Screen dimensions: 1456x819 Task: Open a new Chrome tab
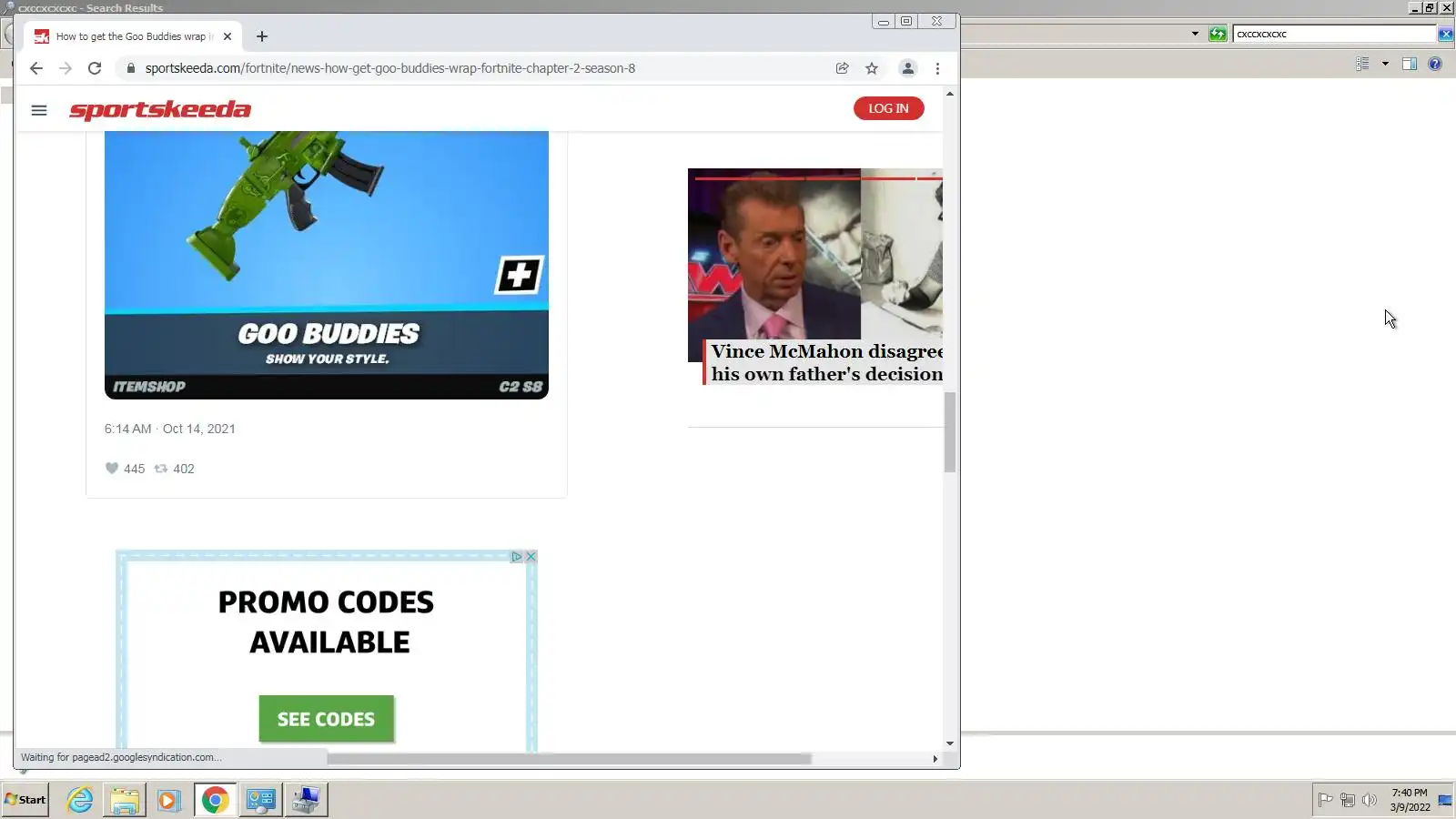click(262, 36)
